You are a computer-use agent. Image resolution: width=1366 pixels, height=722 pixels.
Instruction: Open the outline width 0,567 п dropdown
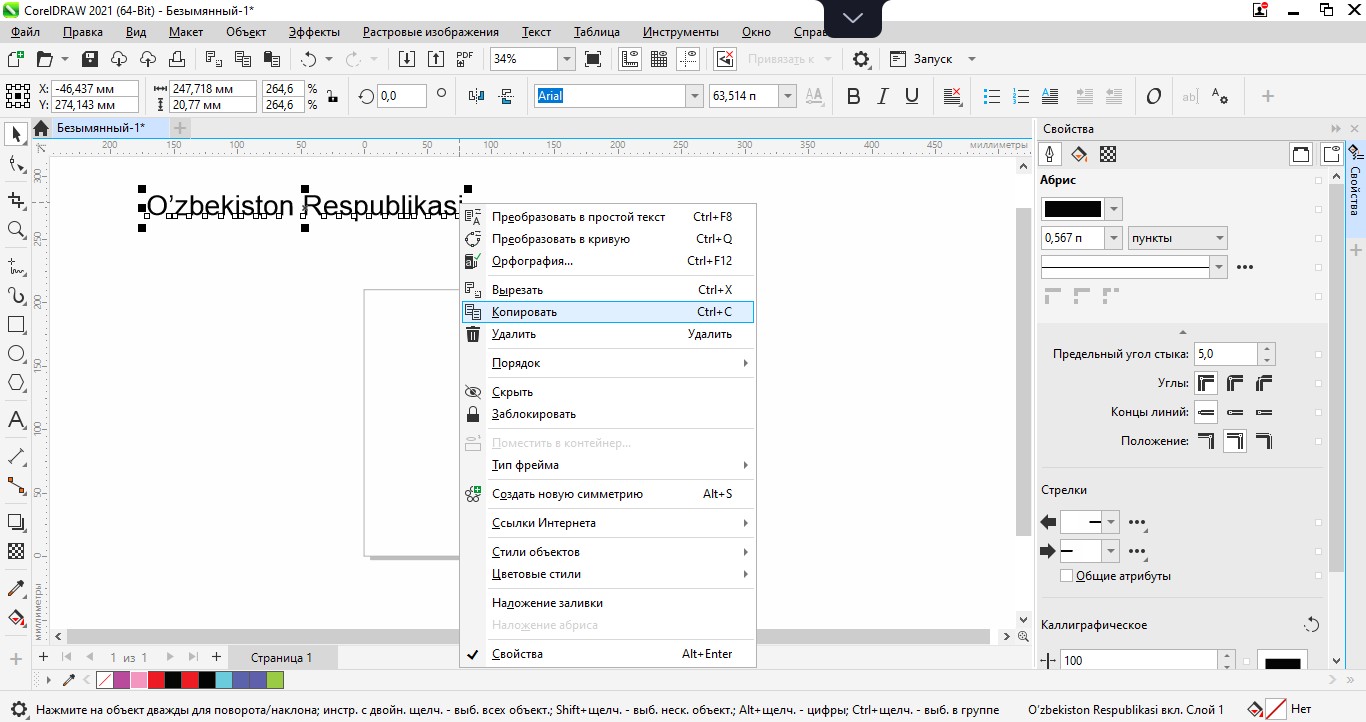click(x=1113, y=238)
